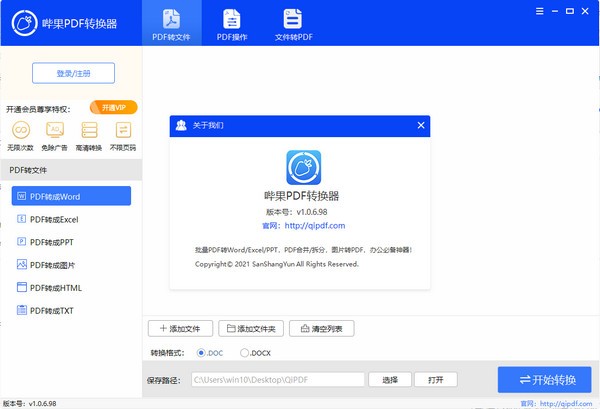Open the status bar 官网 qipdf.com link
The width and height of the screenshot is (600, 409).
tap(556, 403)
